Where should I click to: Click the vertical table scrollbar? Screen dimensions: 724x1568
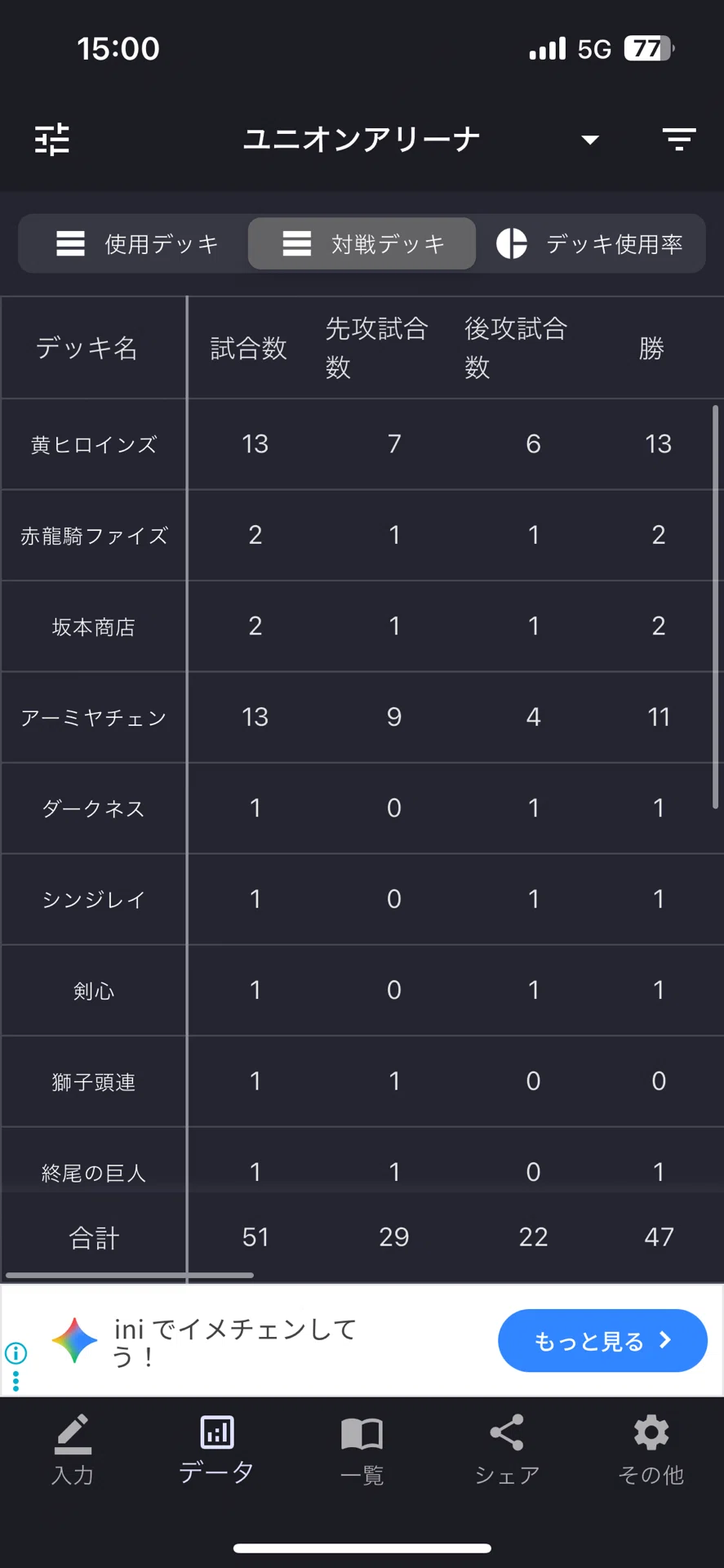click(715, 607)
